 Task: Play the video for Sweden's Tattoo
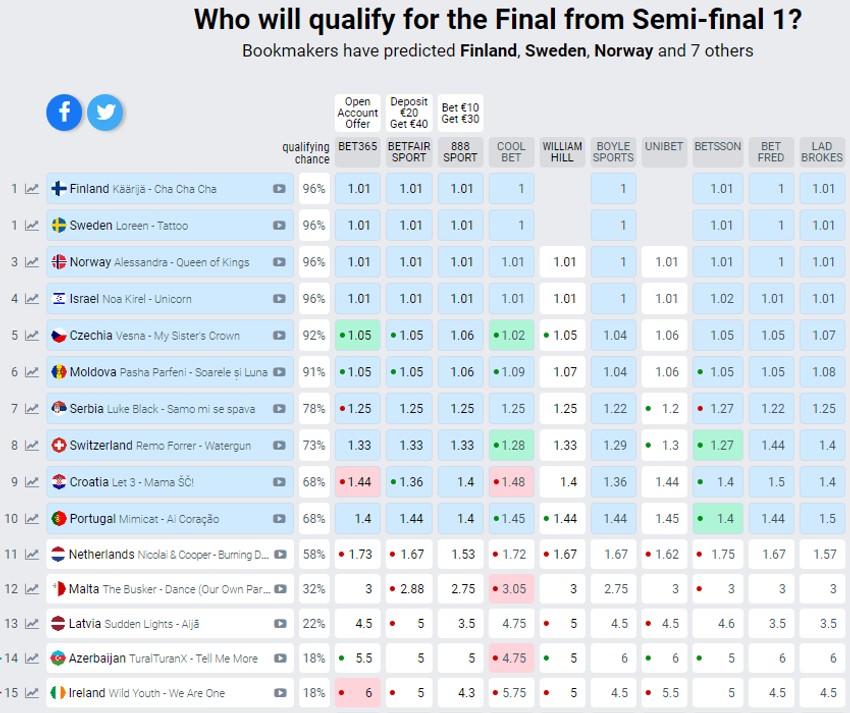point(279,226)
